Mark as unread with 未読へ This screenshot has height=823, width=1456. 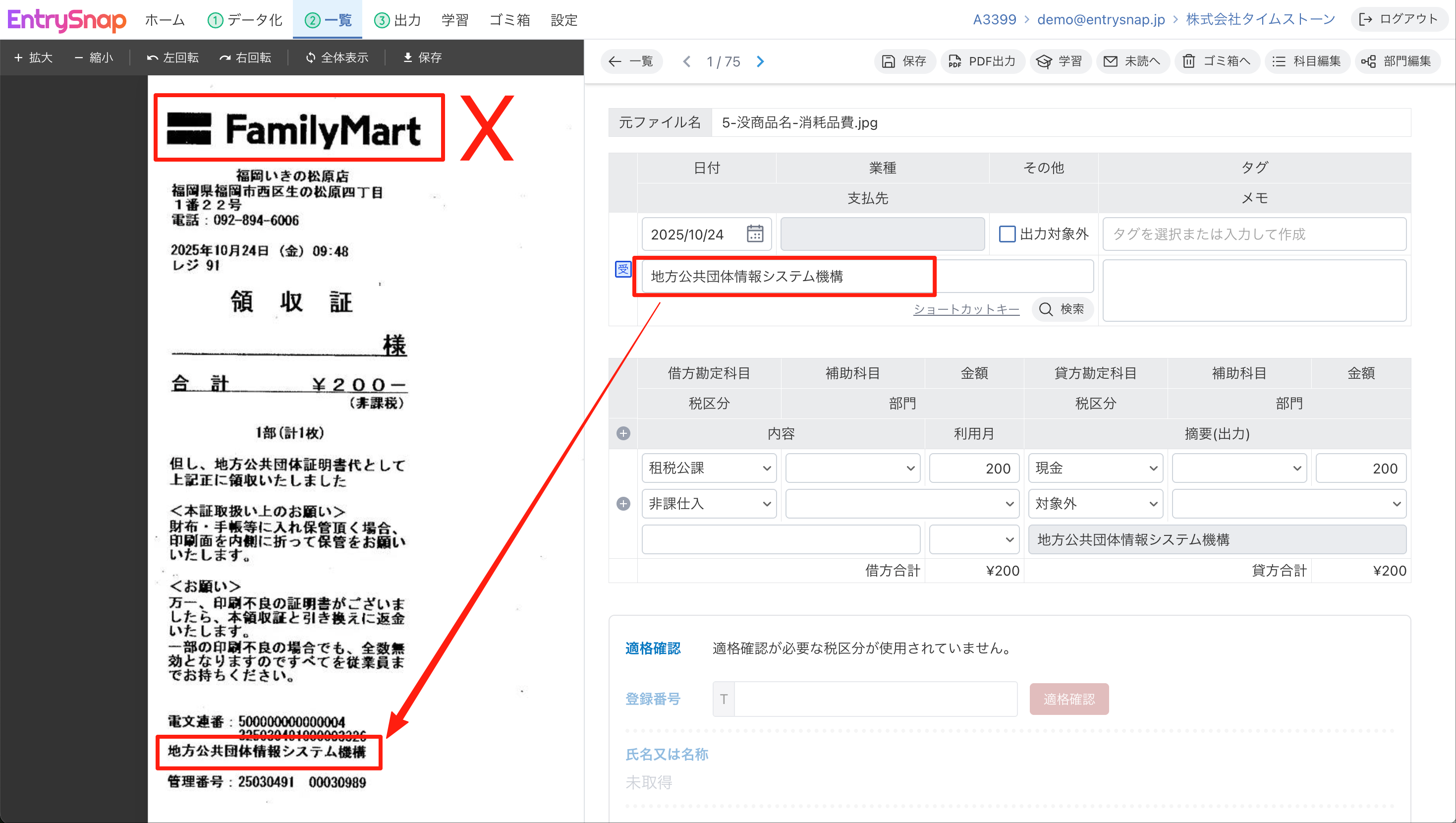point(1132,61)
